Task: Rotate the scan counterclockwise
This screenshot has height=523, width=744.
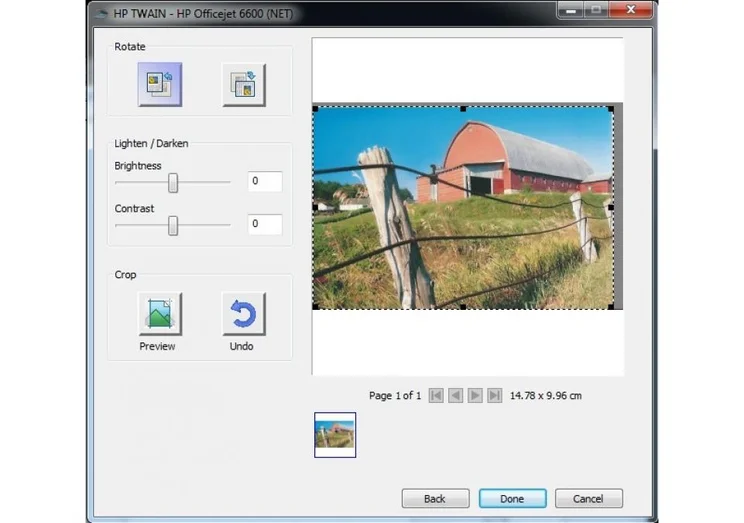Action: coord(160,84)
